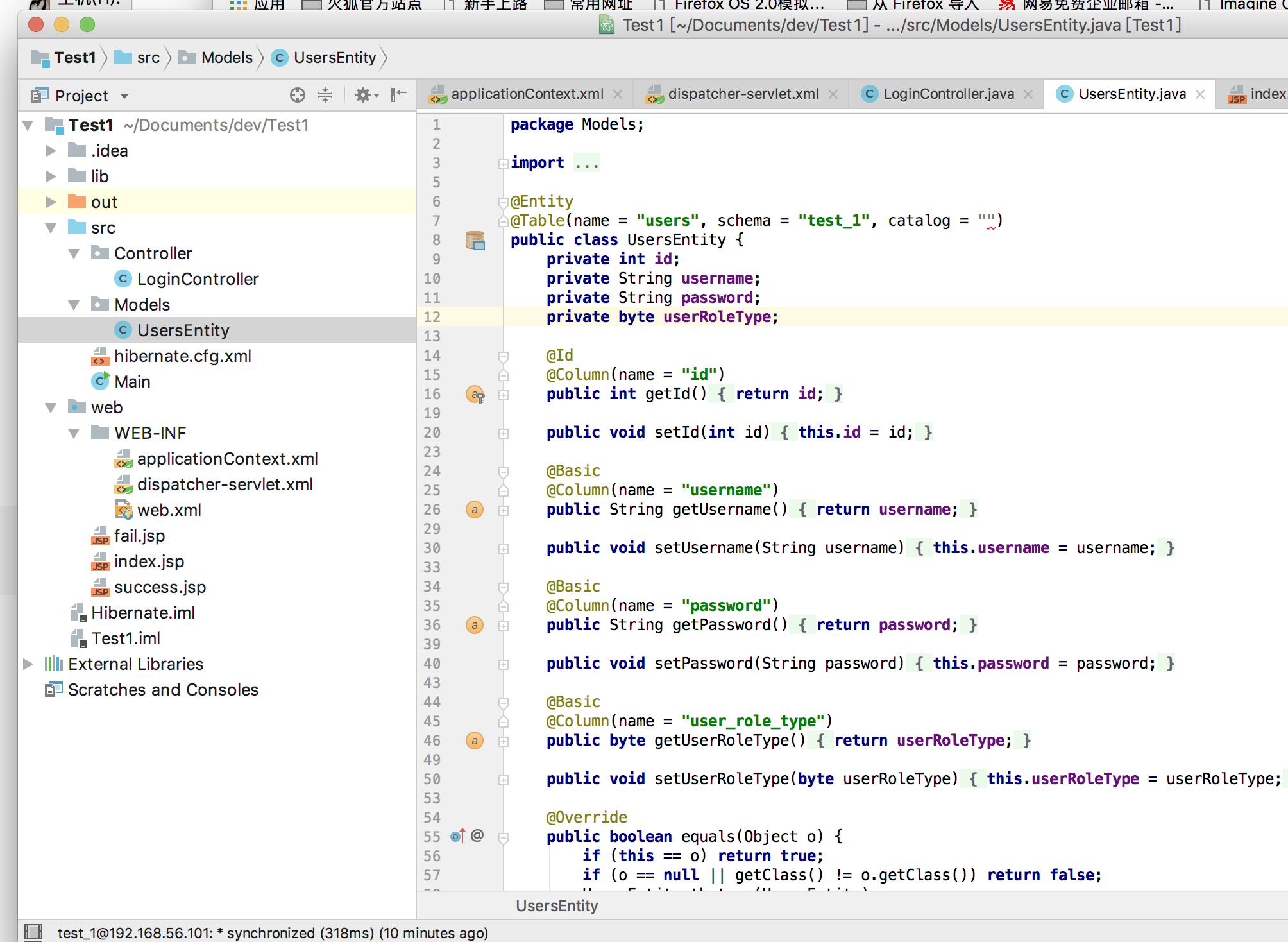Click the database table gutter icon on line 8
Viewport: 1288px width, 942px height.
(x=475, y=240)
